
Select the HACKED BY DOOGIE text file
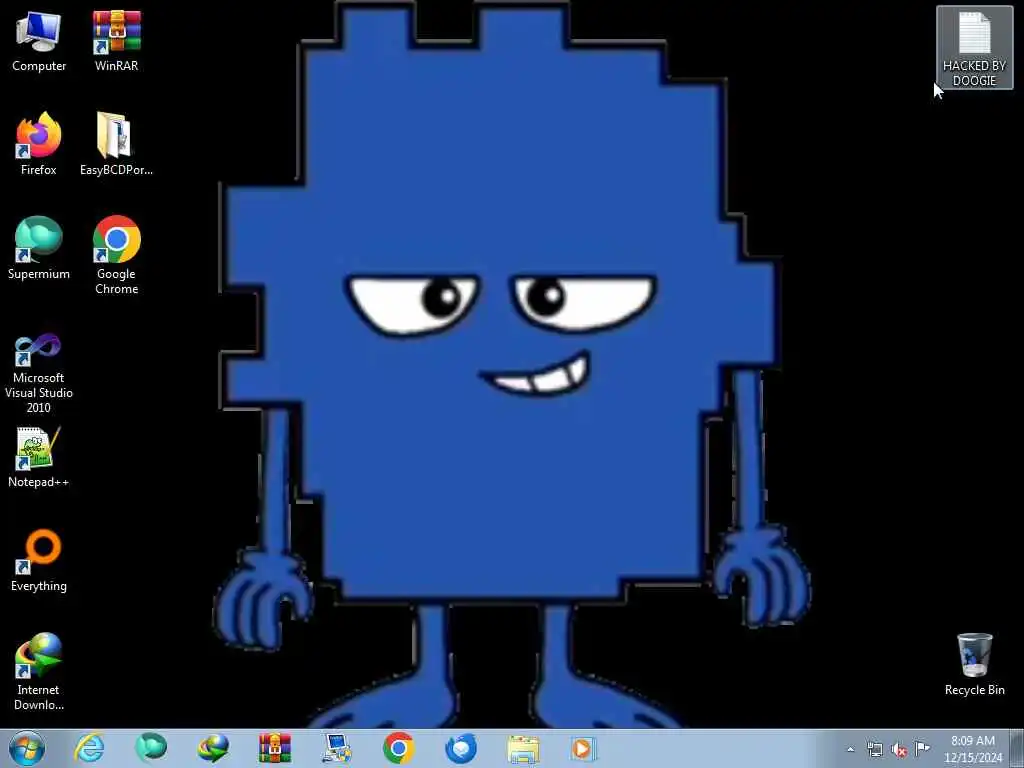974,48
